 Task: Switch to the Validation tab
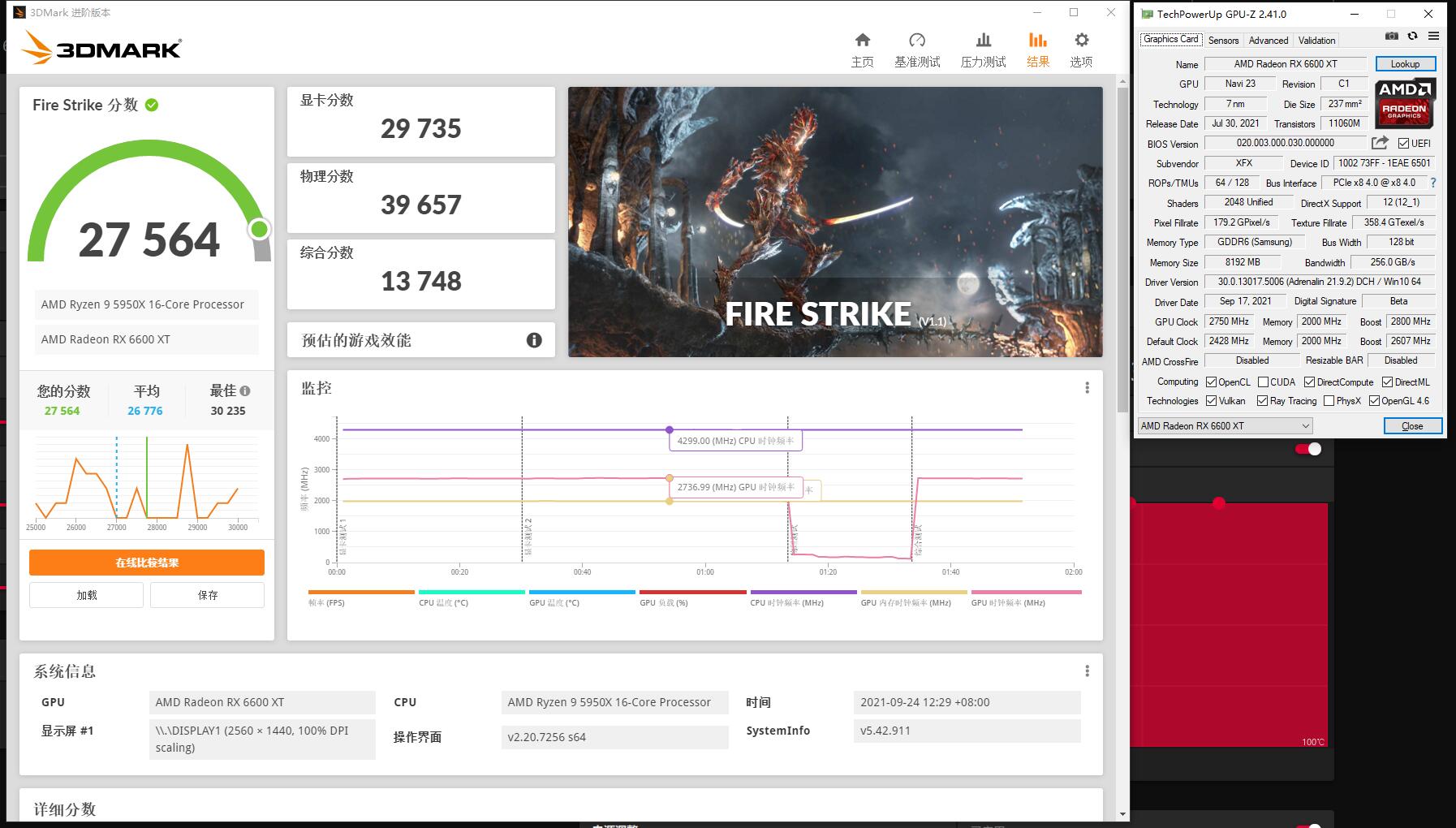1316,40
